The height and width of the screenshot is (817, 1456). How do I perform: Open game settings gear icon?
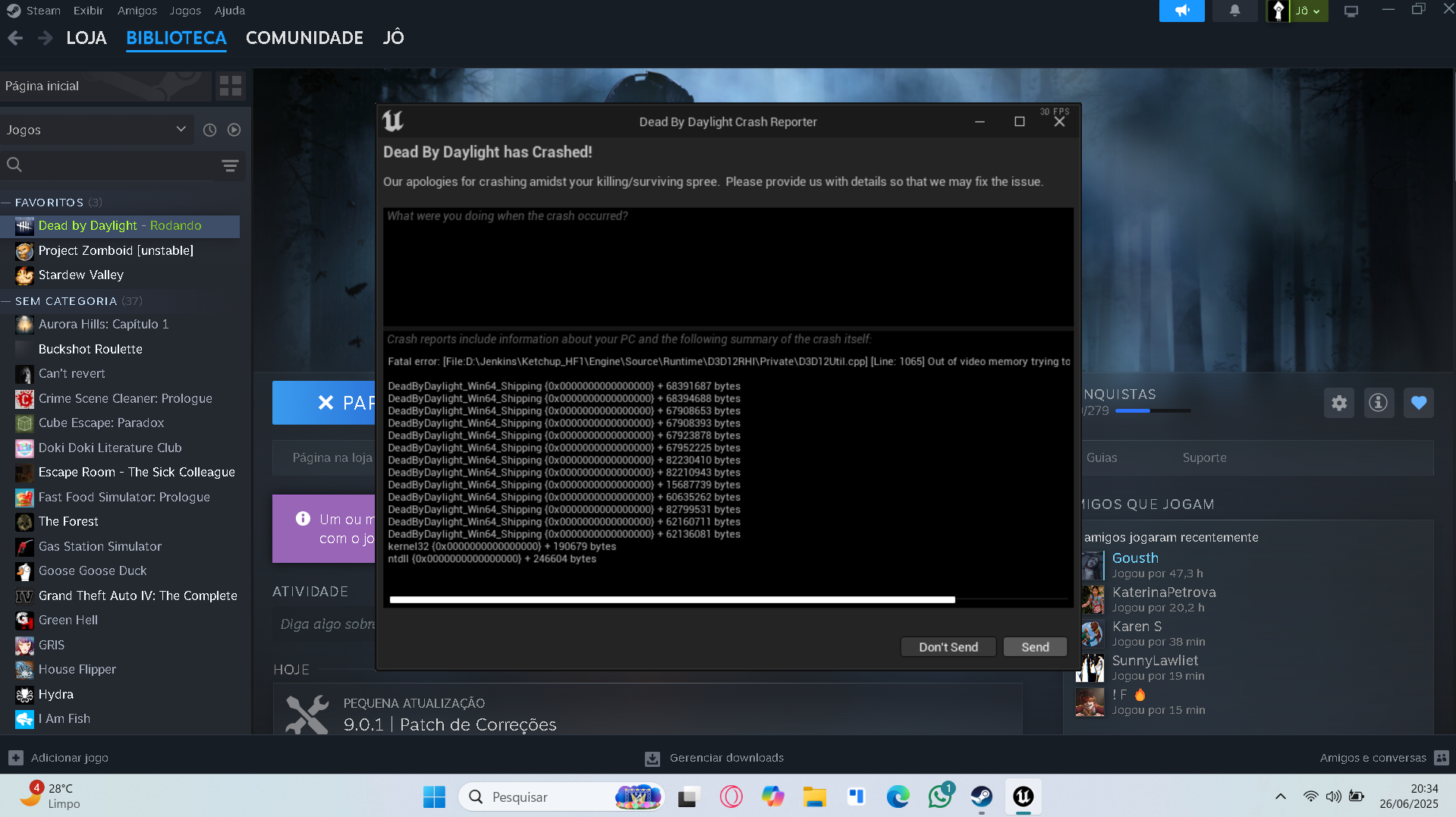click(x=1339, y=403)
